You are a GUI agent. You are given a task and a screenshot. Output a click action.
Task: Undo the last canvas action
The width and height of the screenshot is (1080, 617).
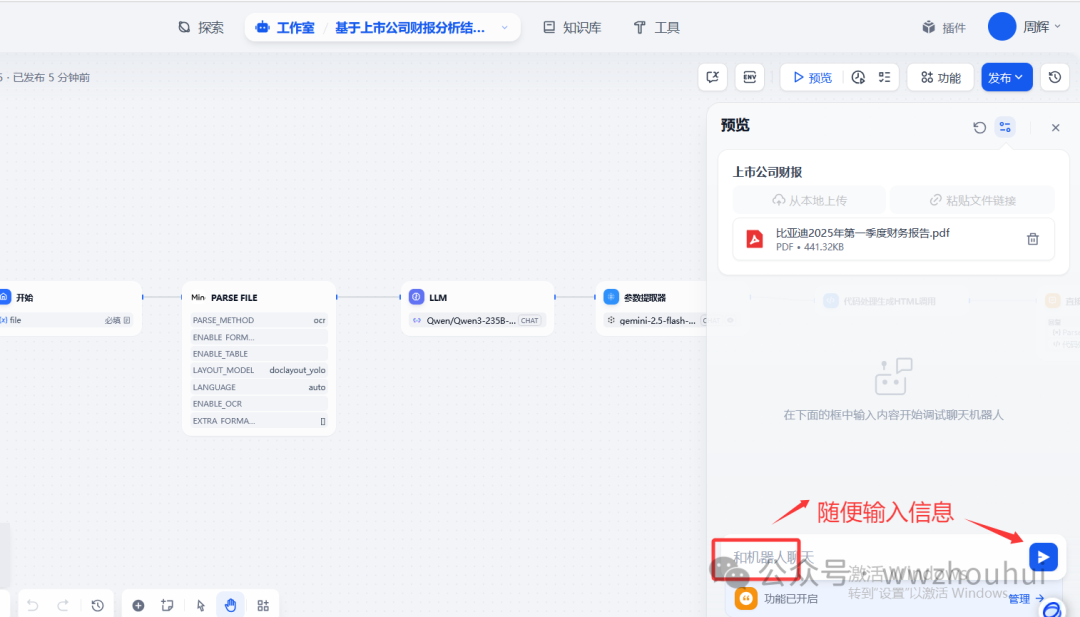pyautogui.click(x=32, y=605)
